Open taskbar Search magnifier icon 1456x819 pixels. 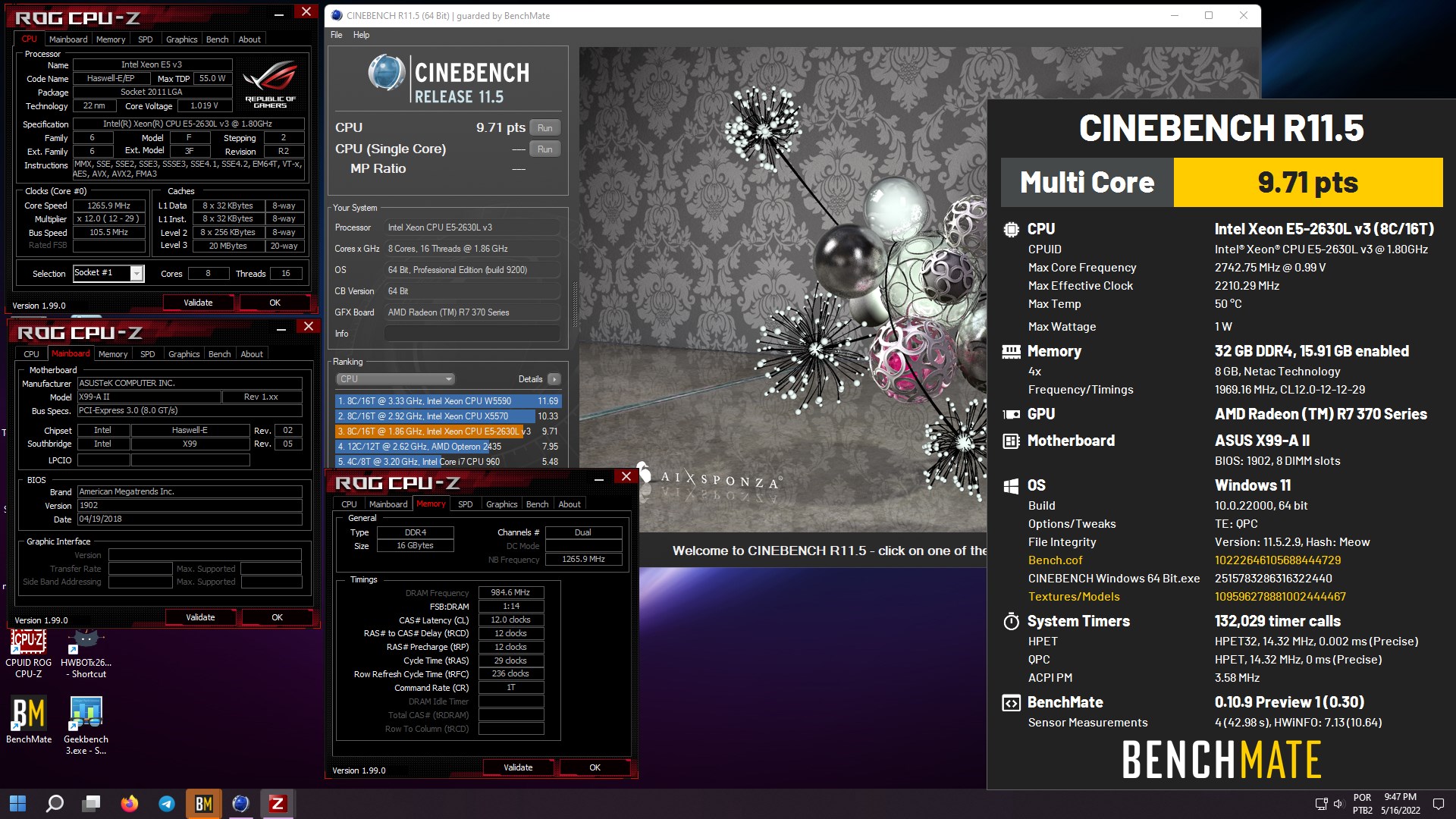(55, 803)
